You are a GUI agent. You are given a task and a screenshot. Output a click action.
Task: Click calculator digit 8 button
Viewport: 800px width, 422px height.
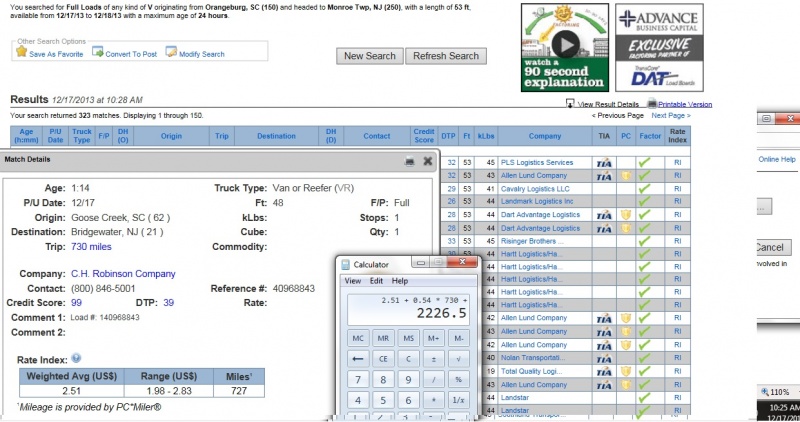coord(383,380)
